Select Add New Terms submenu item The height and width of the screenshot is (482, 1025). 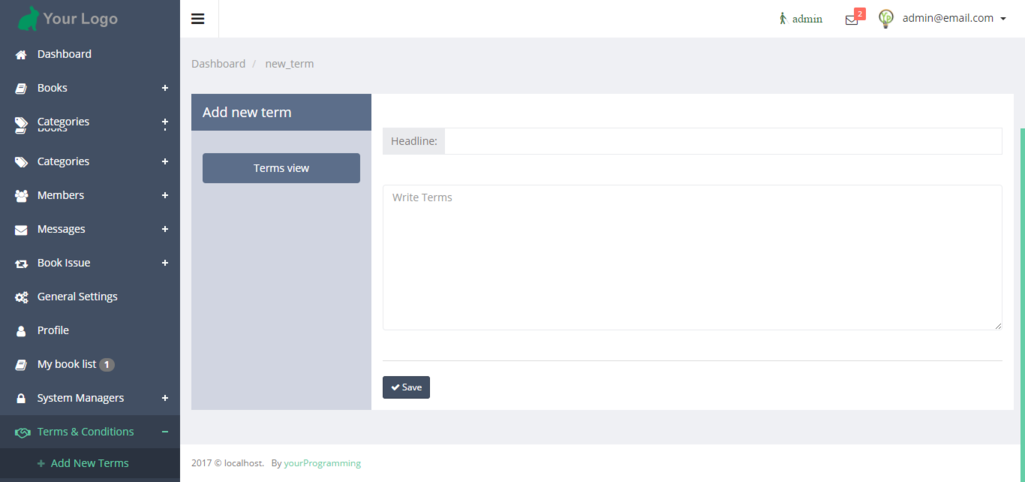click(89, 463)
